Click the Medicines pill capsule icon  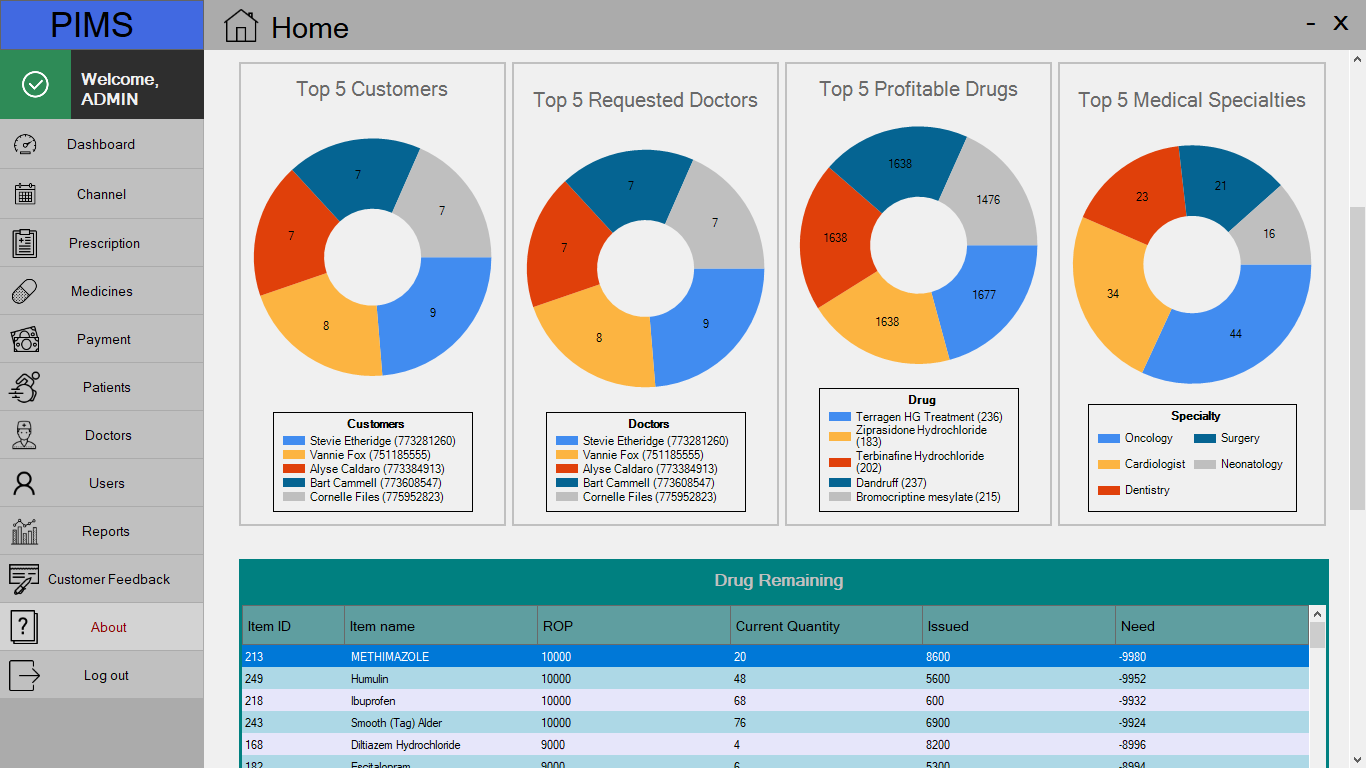click(25, 290)
